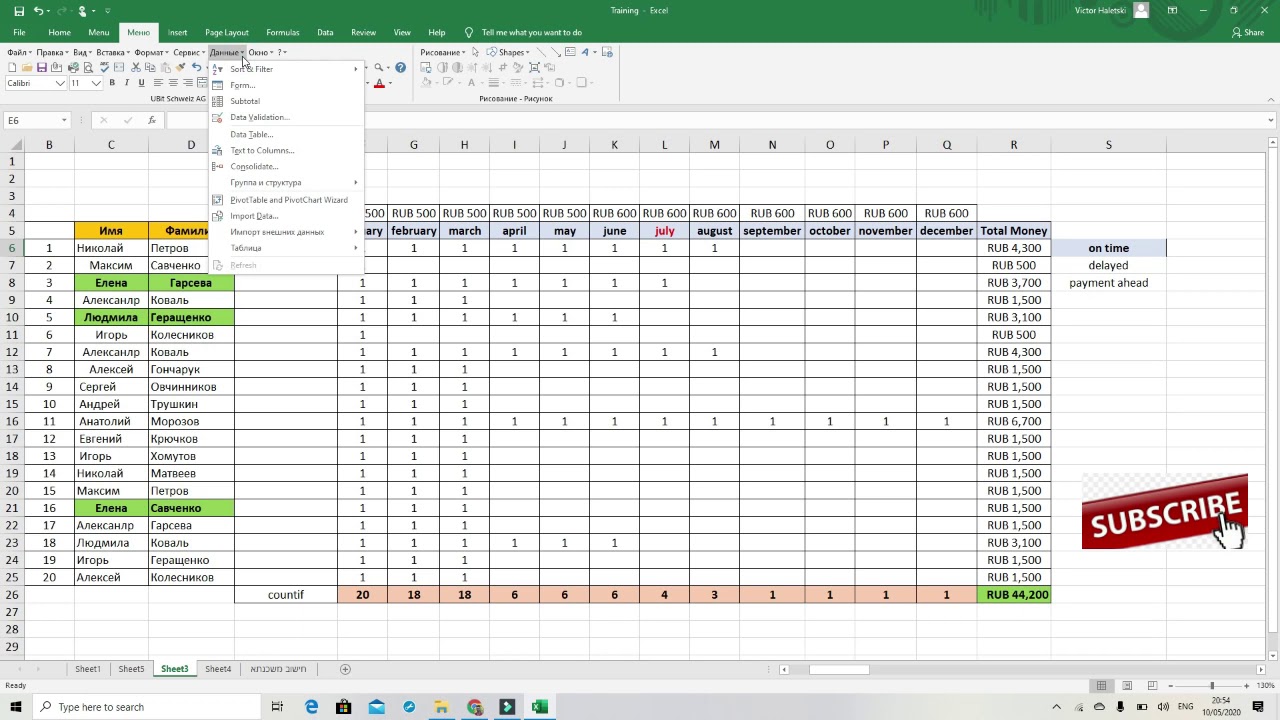
Task: Select Page Break Preview icon in status bar
Action: pos(1152,686)
